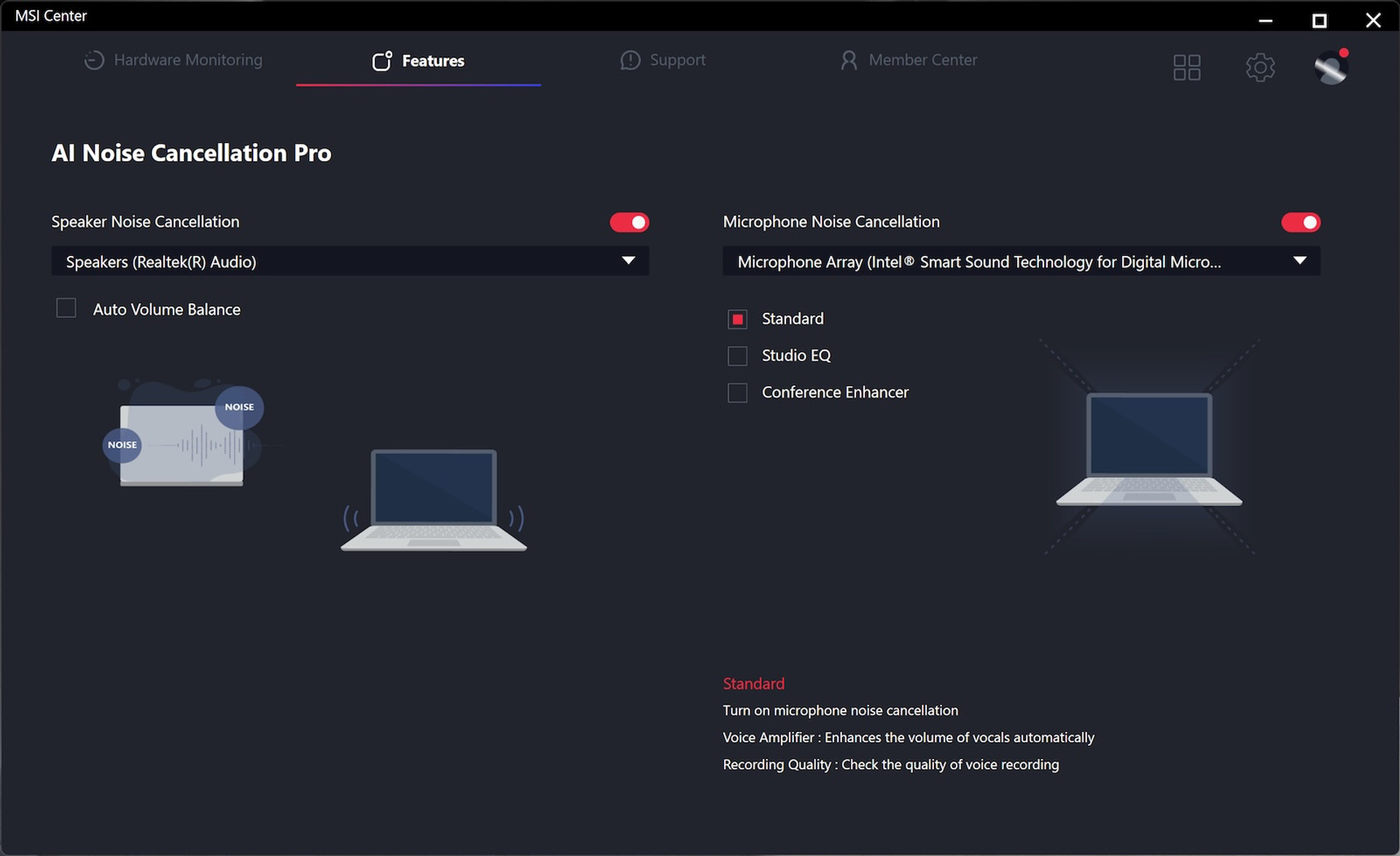This screenshot has height=856, width=1400.
Task: Click the Speakers (Realtek(R) Audio) device name
Action: pos(161,262)
